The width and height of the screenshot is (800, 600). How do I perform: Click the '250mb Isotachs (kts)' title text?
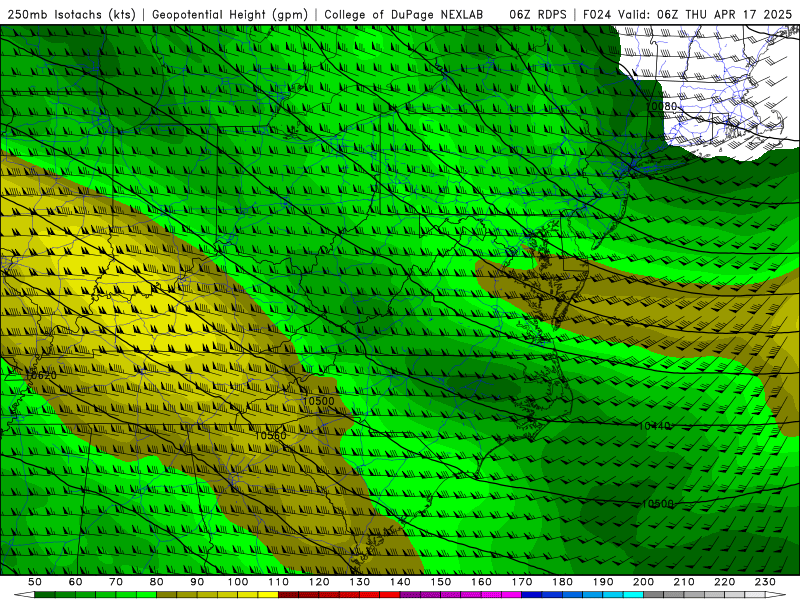[x=71, y=15]
